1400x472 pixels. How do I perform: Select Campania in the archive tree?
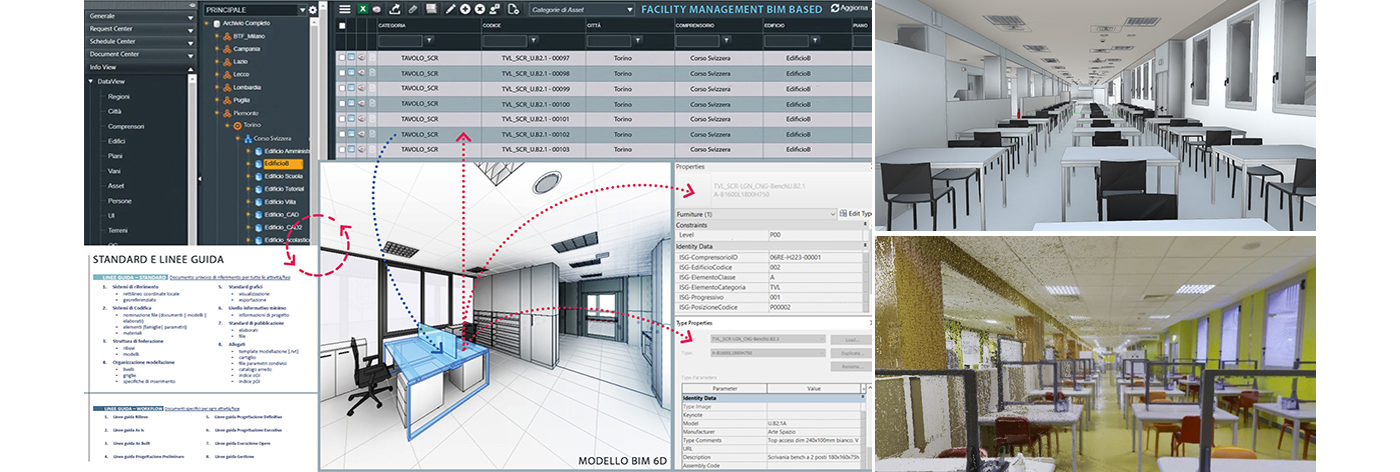(x=247, y=49)
